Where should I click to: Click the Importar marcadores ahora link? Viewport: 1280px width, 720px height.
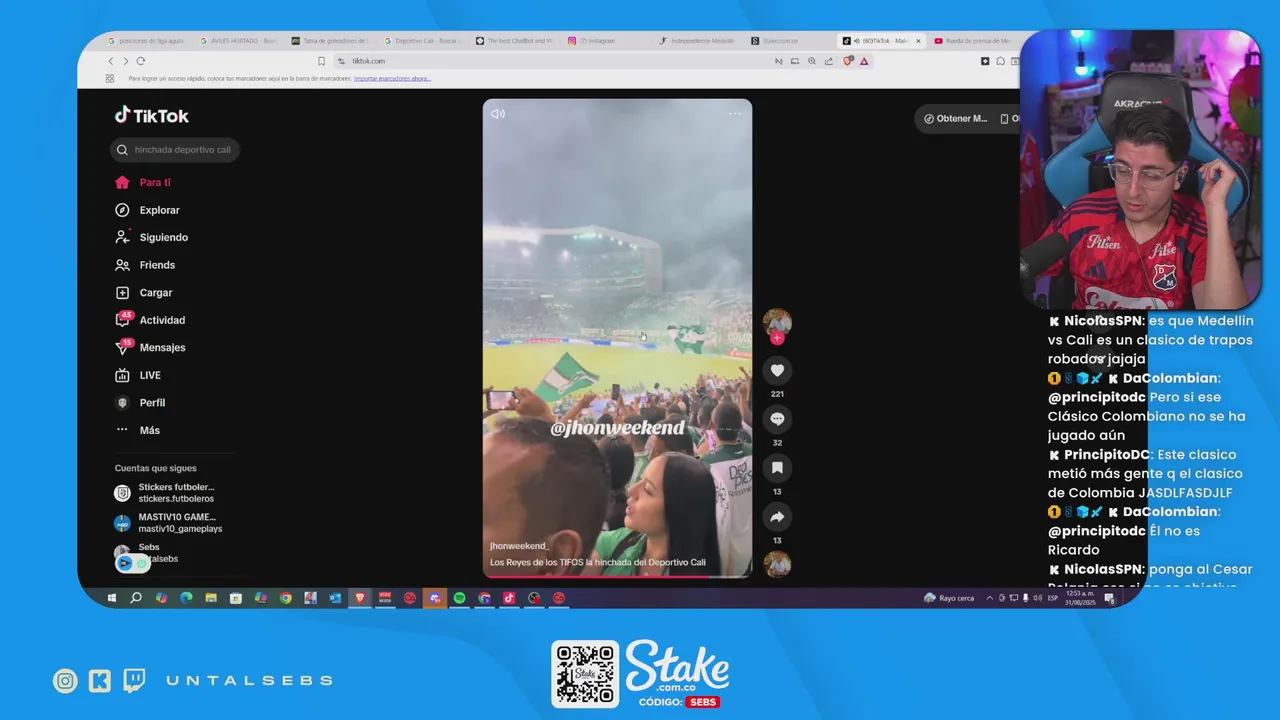click(x=392, y=78)
